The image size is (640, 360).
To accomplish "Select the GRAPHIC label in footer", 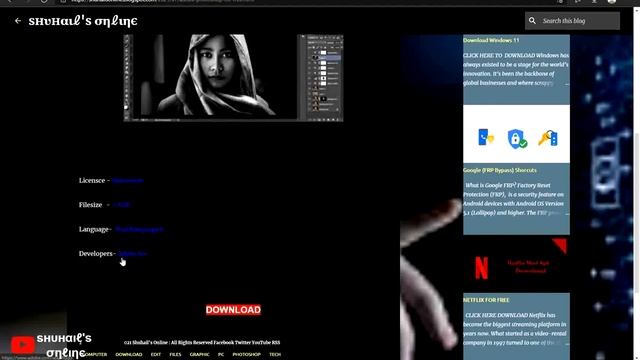I will pos(200,354).
